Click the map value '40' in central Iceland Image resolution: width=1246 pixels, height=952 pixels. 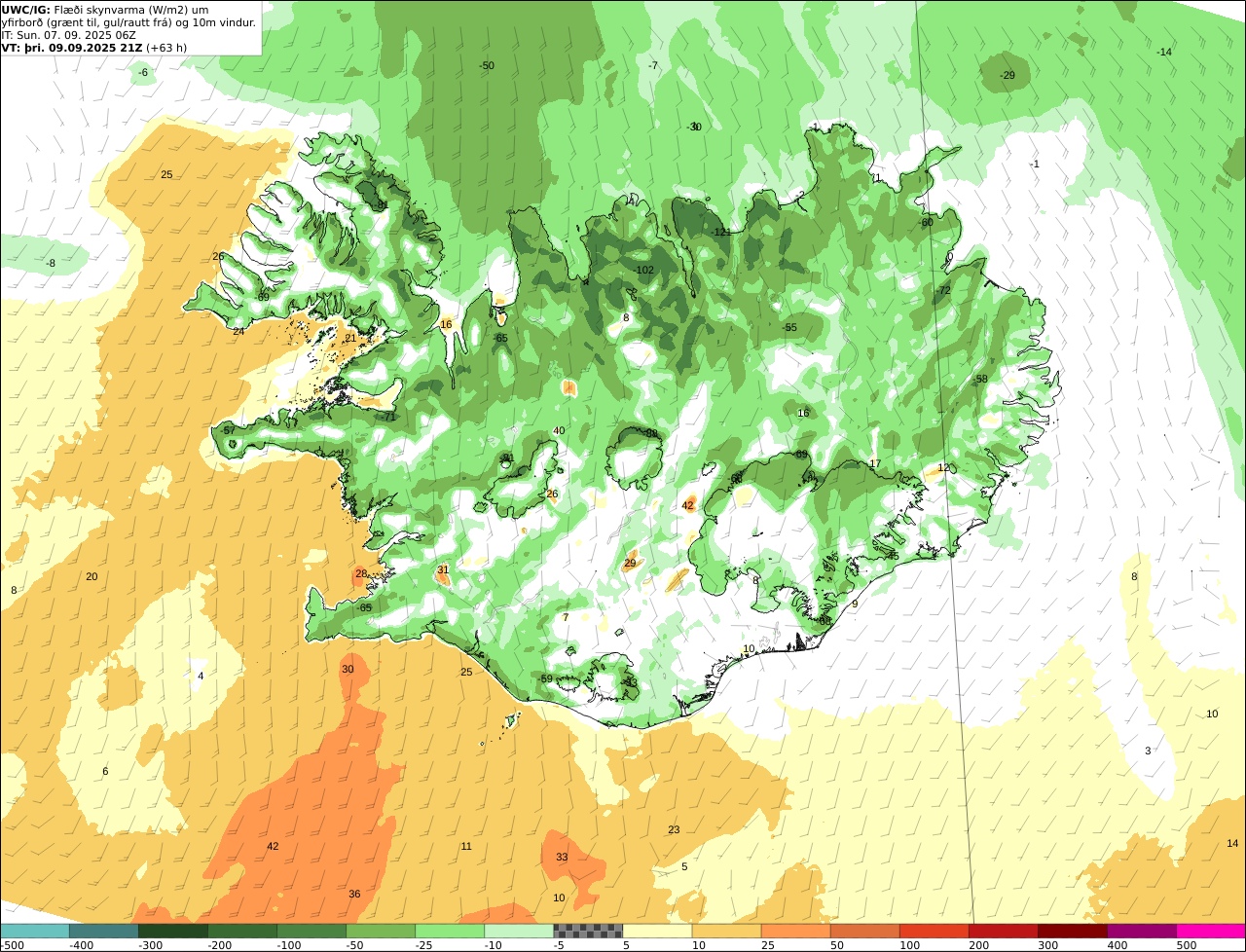coord(559,430)
